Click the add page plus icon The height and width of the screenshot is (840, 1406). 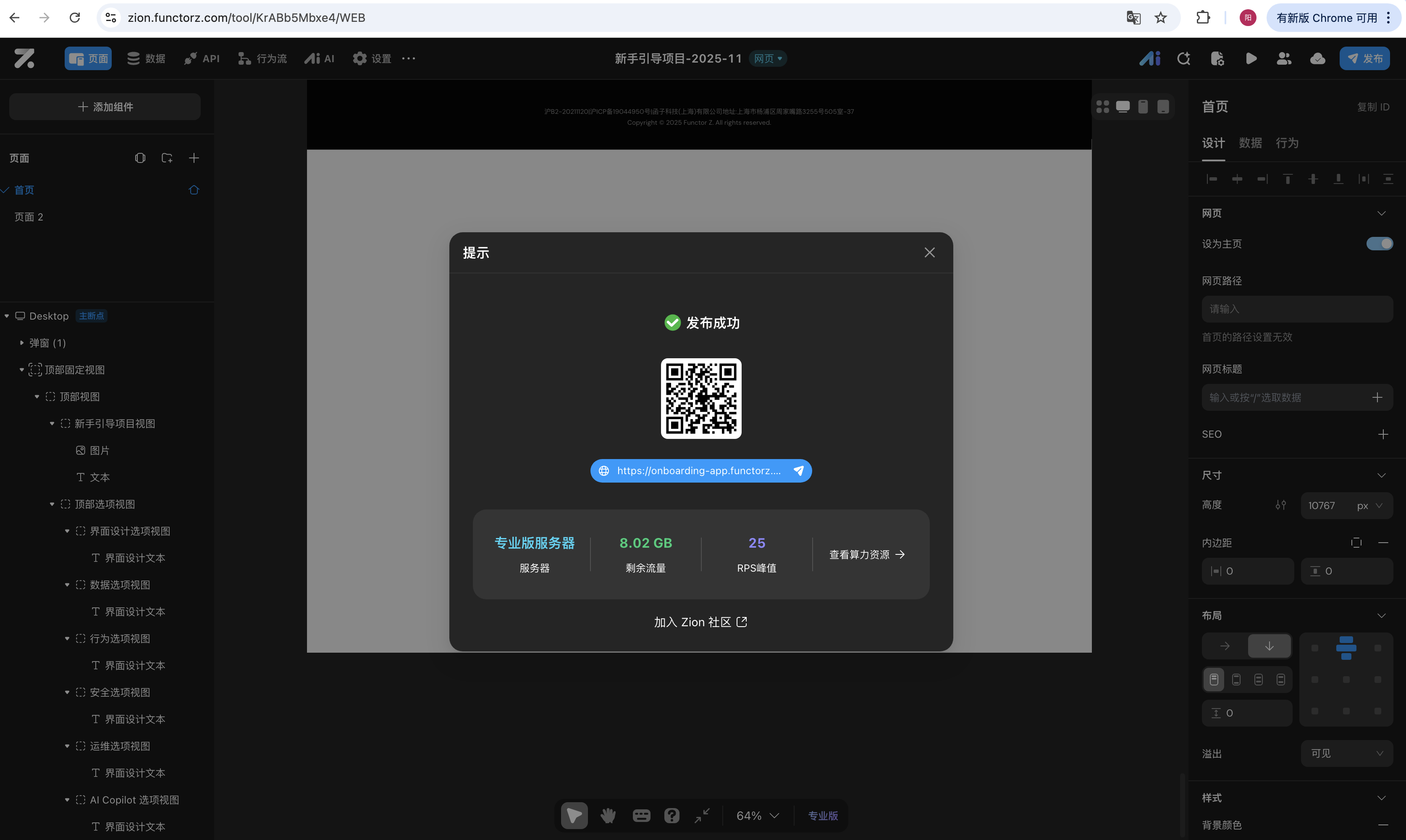(x=194, y=158)
